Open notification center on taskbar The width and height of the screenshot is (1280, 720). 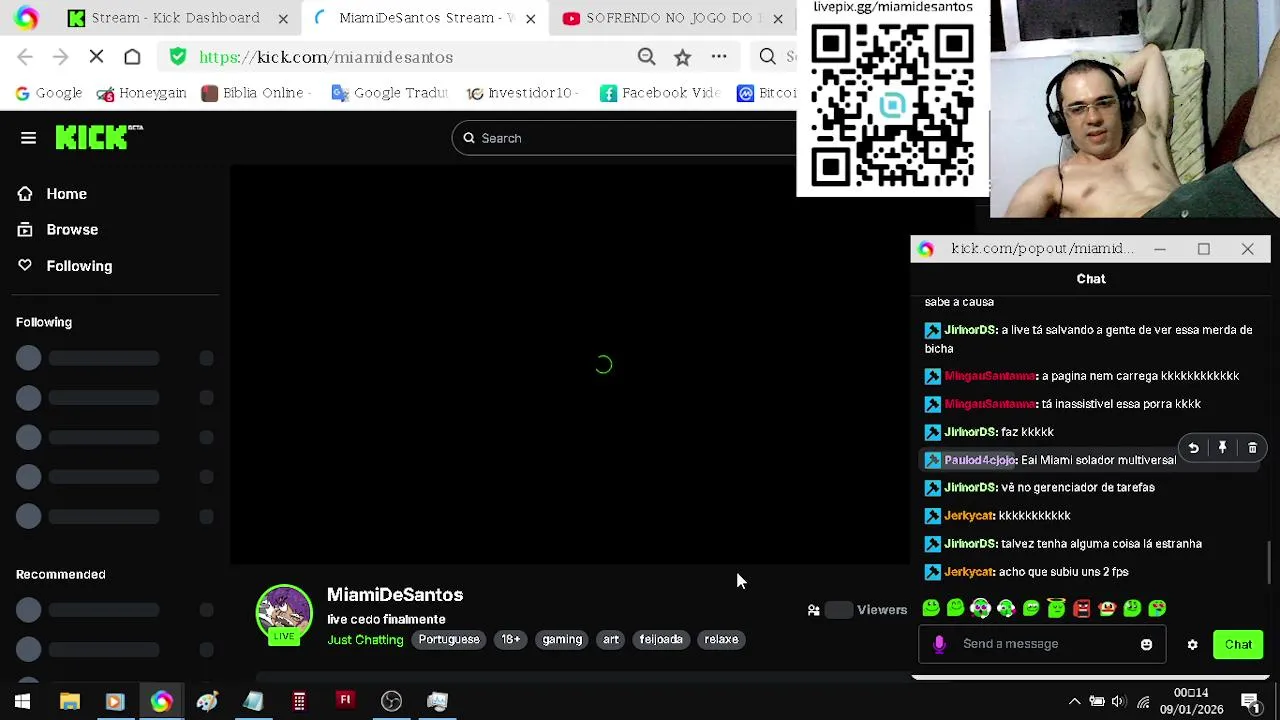point(1250,701)
